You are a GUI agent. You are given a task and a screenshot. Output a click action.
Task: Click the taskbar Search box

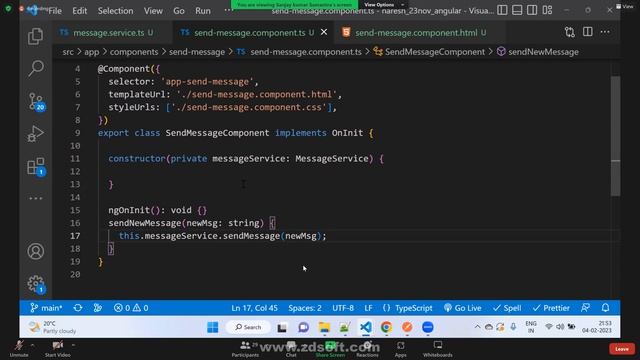(x=248, y=327)
